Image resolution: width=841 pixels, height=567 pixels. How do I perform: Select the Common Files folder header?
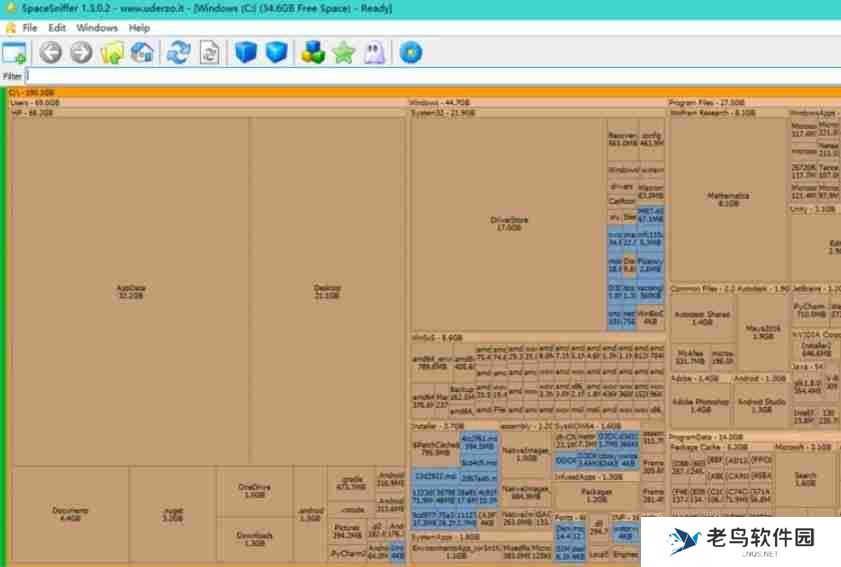(703, 289)
